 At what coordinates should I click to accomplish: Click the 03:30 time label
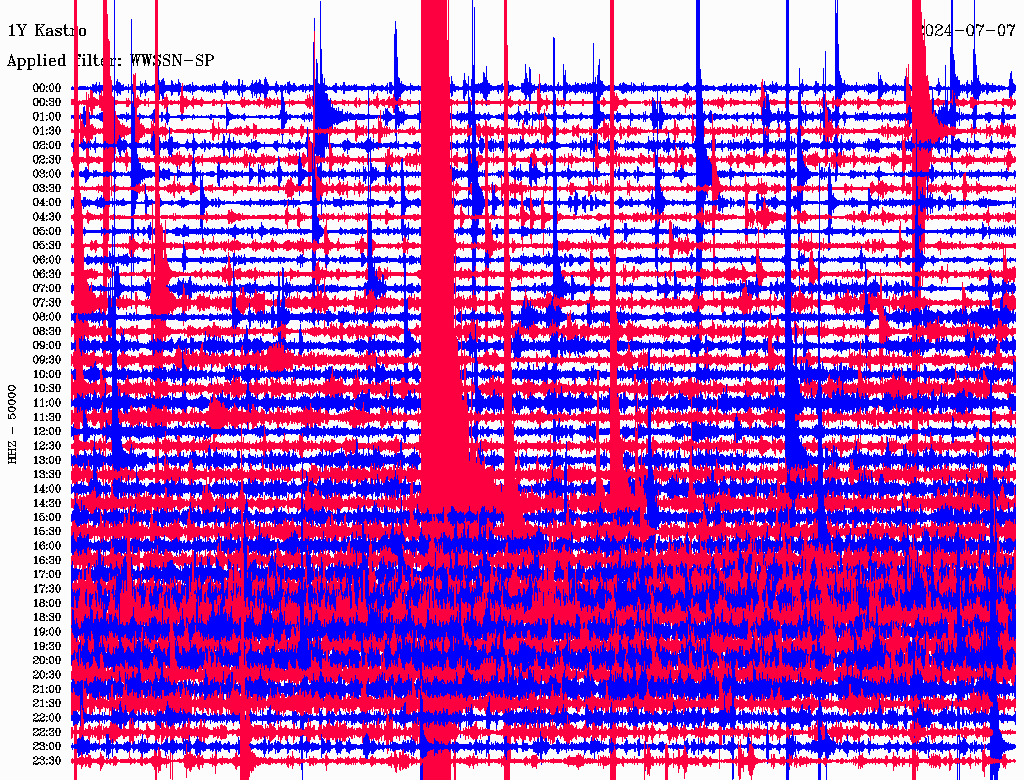click(x=47, y=188)
